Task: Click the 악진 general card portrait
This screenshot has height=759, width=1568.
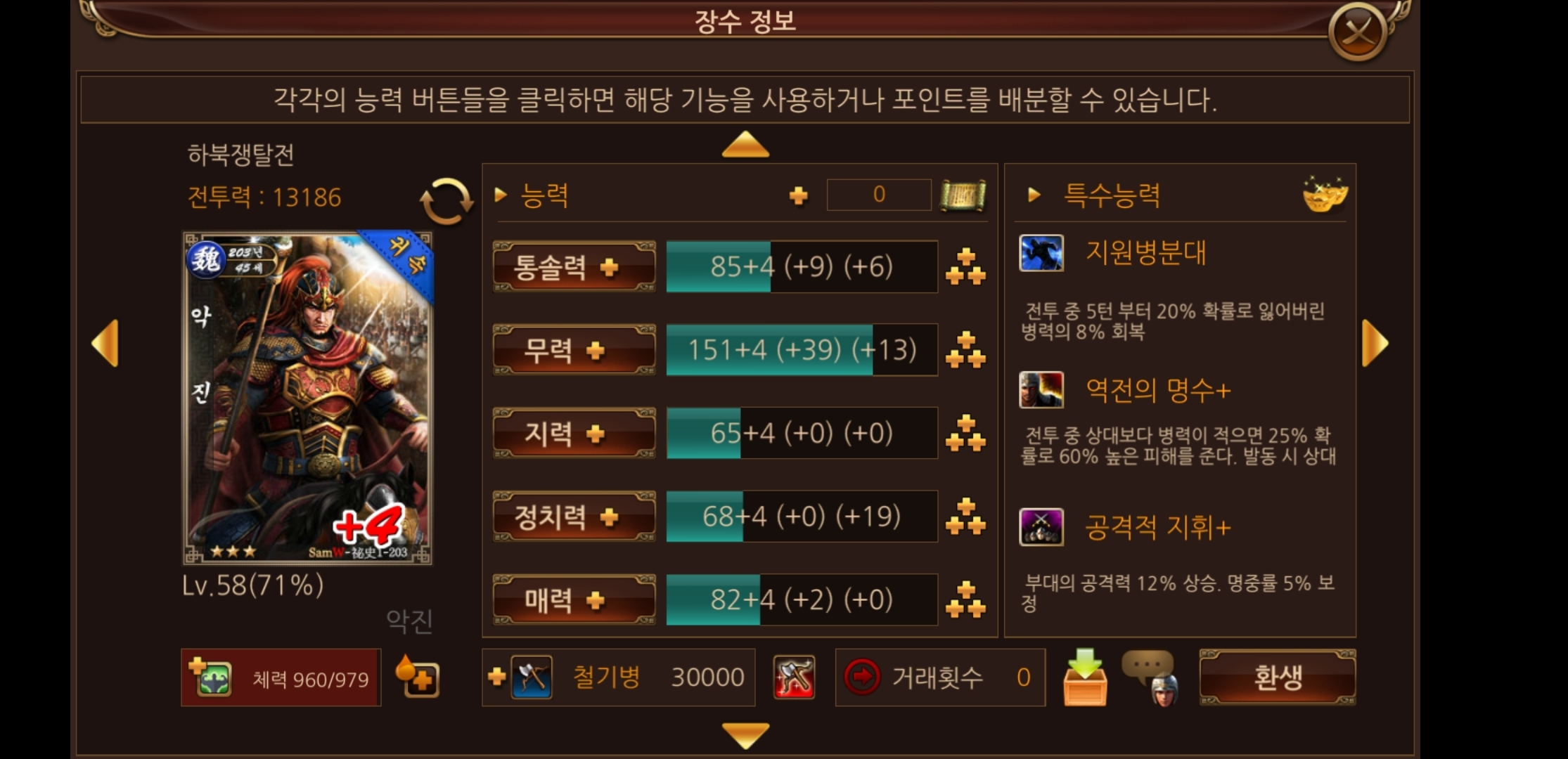Action: pyautogui.click(x=308, y=398)
